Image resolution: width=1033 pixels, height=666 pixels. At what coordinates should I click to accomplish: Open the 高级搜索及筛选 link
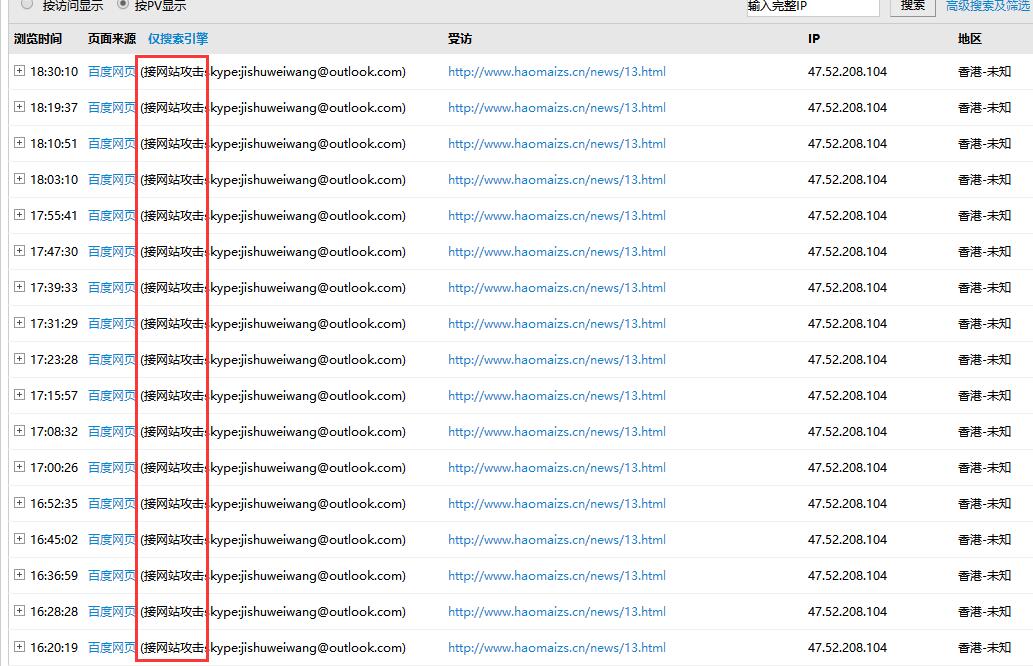988,6
